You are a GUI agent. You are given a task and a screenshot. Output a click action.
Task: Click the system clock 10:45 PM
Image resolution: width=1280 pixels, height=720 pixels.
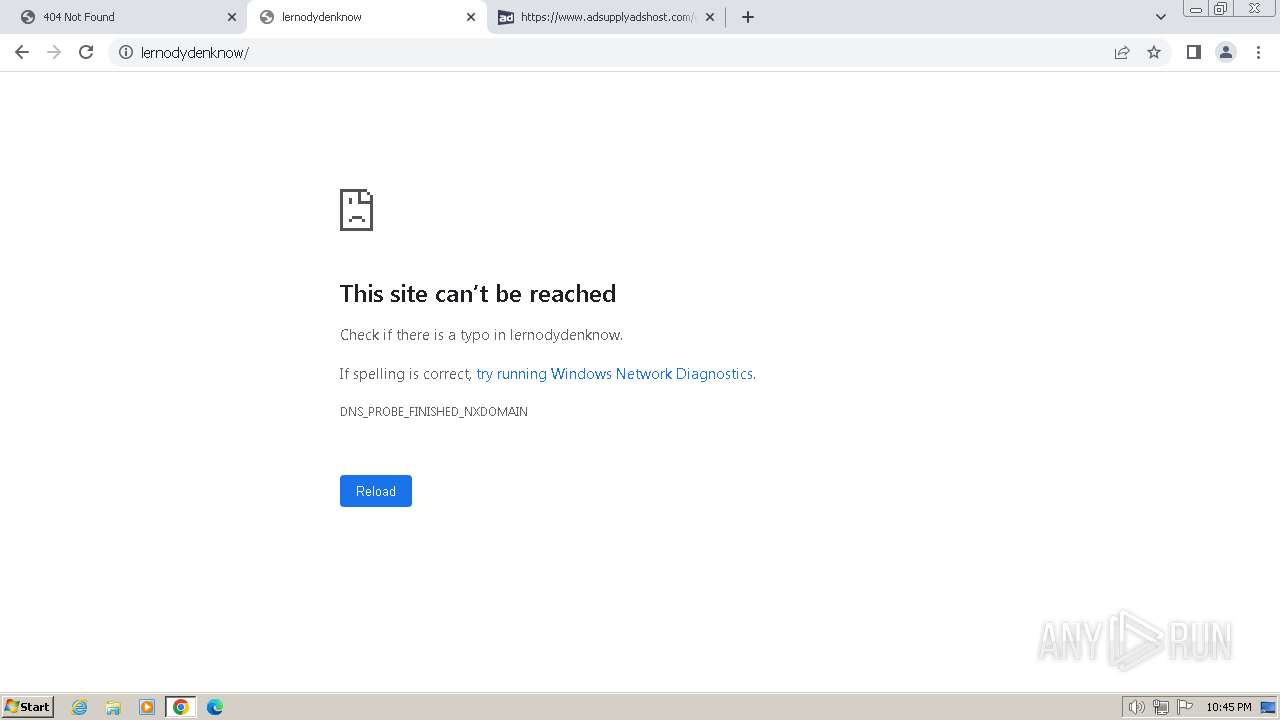point(1229,707)
